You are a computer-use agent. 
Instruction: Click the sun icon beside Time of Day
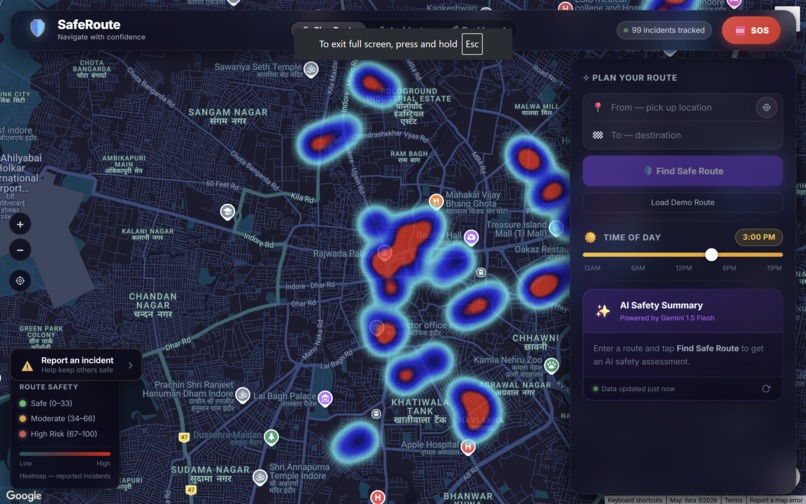590,237
